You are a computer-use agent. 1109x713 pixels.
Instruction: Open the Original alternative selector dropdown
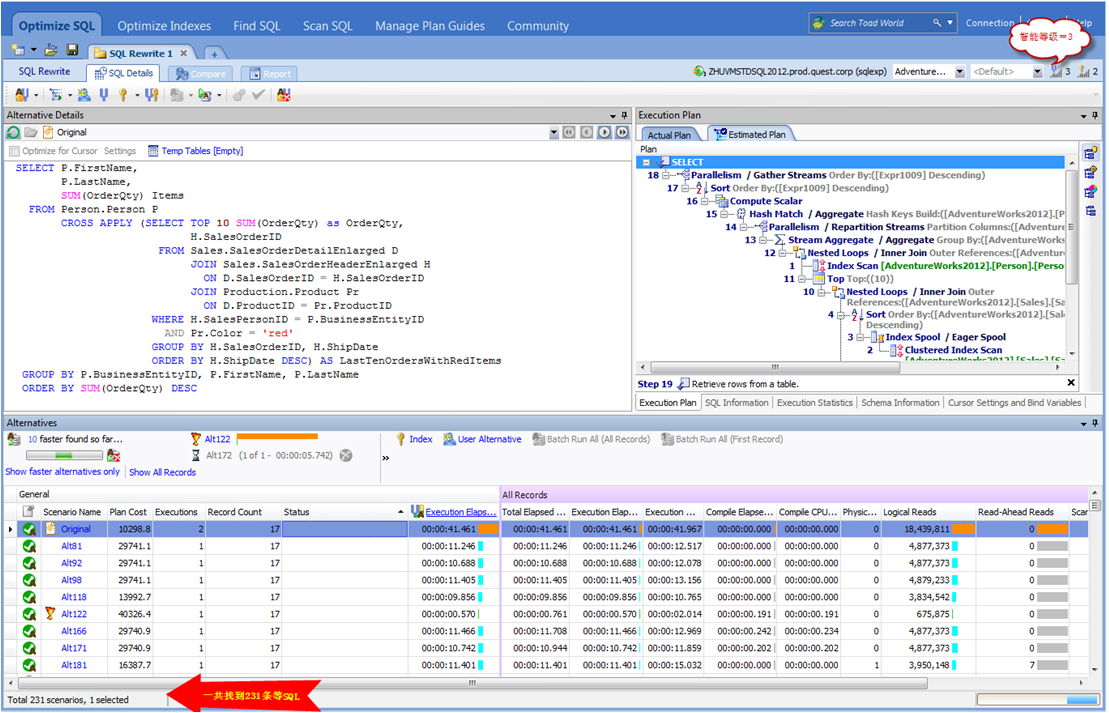pos(554,133)
